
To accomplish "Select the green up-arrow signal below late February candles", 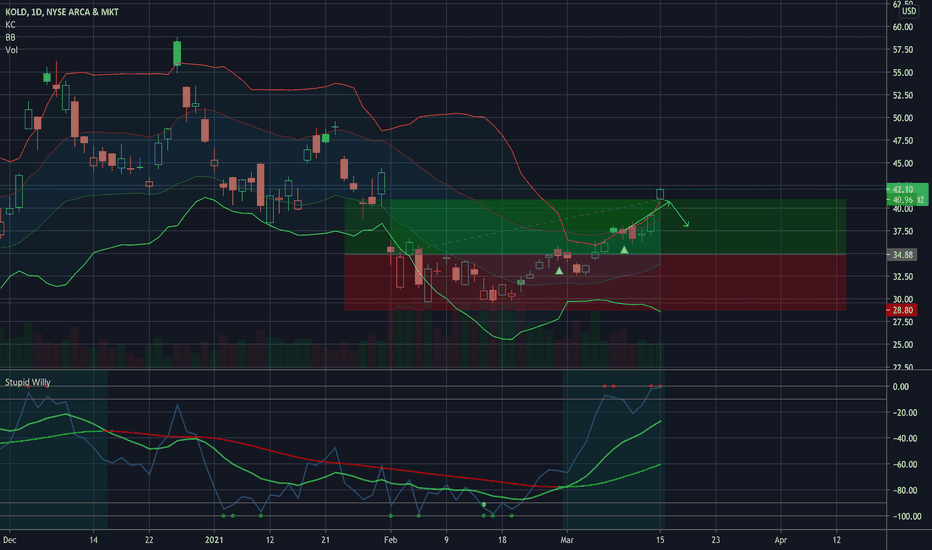I will [x=559, y=271].
